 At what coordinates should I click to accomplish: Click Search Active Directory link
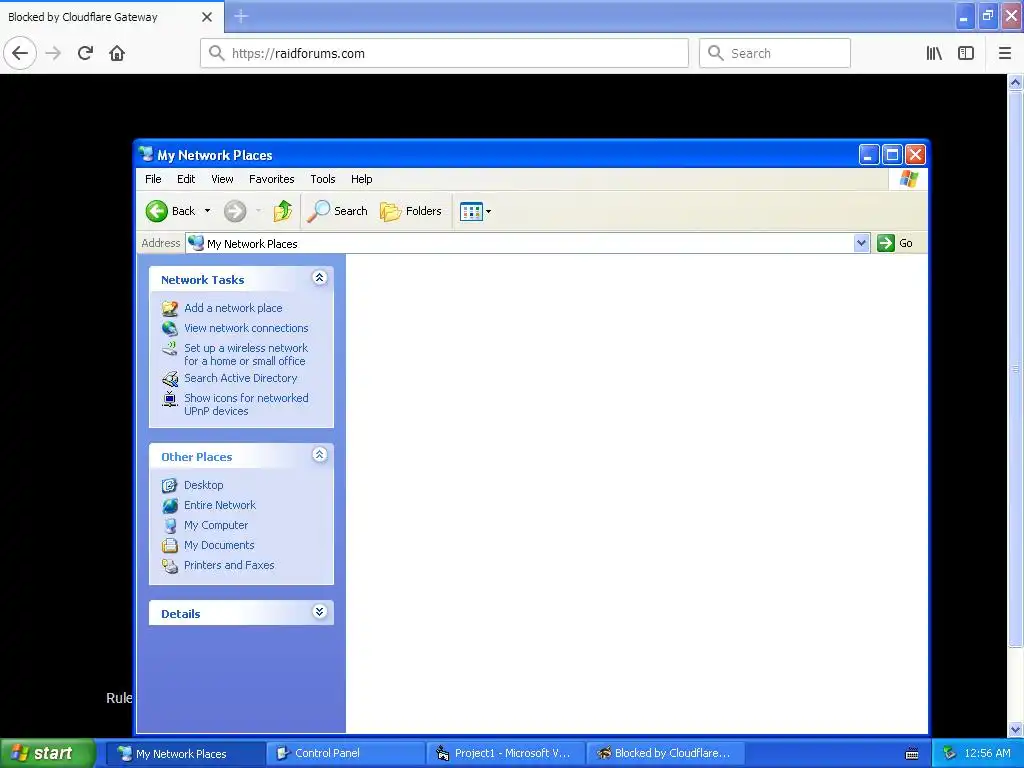pyautogui.click(x=240, y=378)
